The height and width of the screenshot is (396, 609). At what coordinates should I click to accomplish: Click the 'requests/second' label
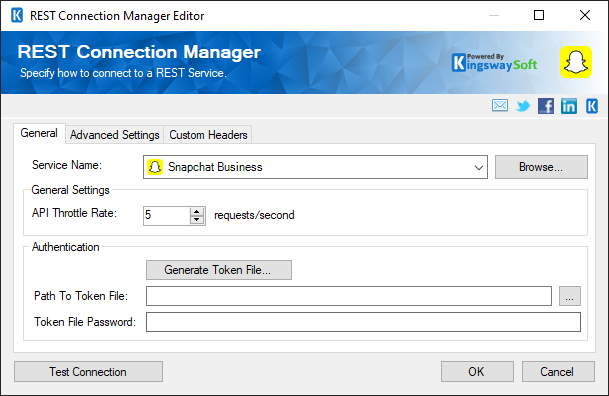pos(254,215)
